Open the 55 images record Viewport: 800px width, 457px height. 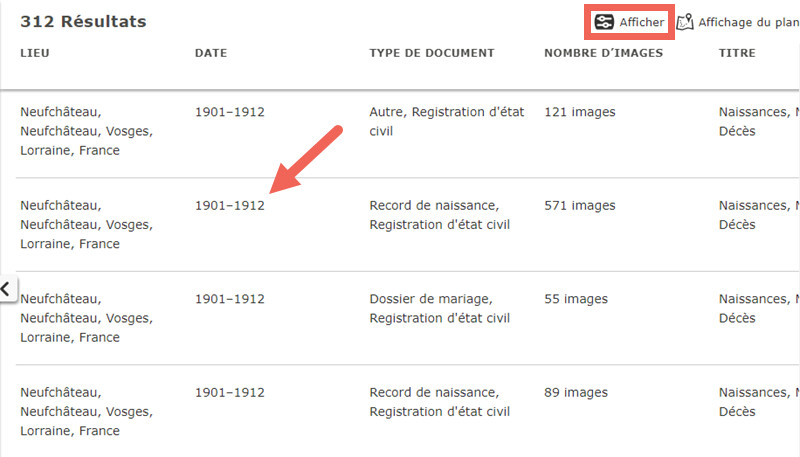pos(576,299)
